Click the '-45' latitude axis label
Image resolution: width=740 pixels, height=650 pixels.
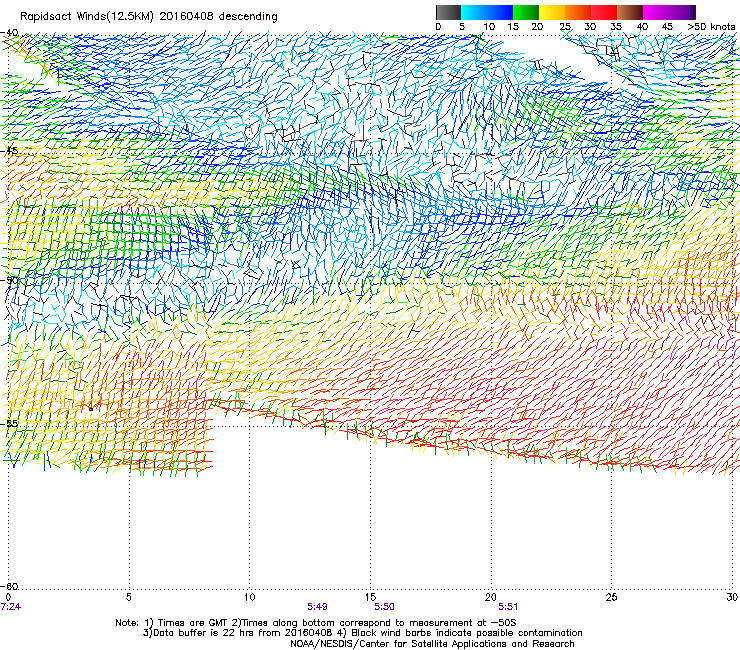pyautogui.click(x=9, y=151)
